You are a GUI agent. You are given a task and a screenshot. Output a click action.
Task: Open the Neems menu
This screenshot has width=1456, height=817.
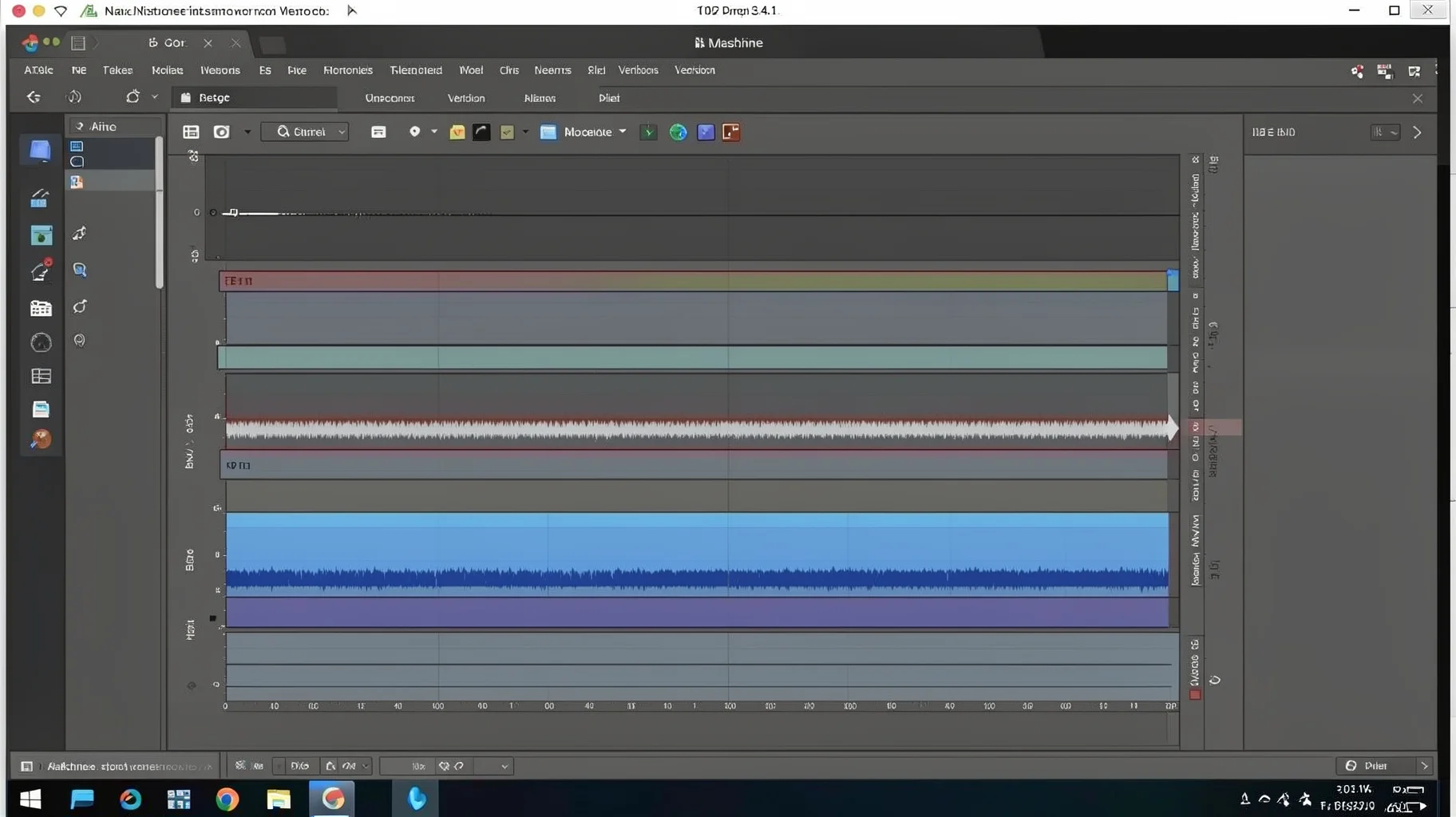tap(552, 70)
